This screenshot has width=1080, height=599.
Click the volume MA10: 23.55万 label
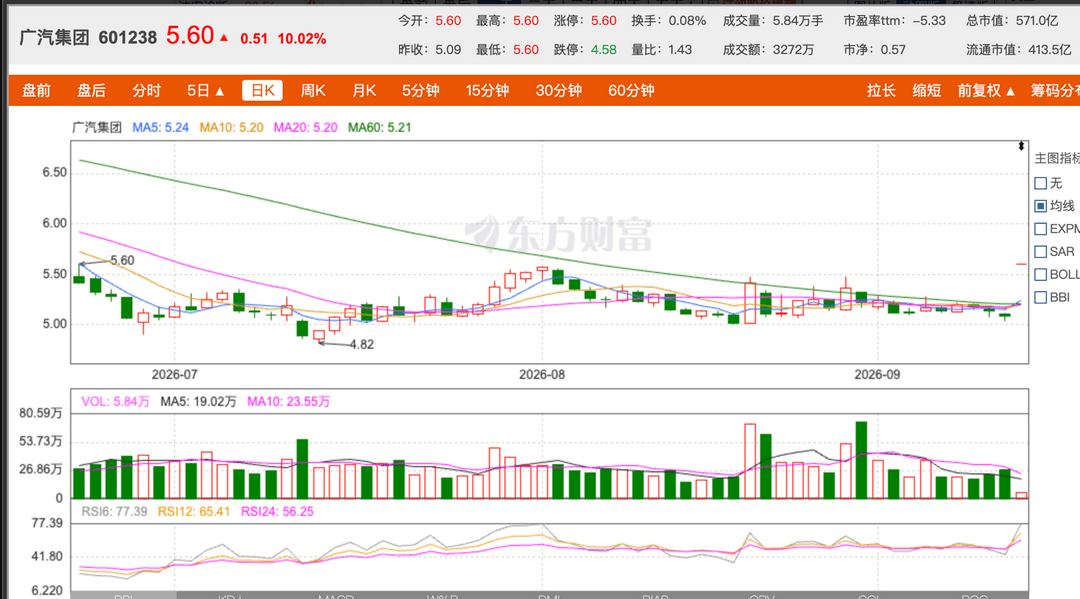(288, 401)
